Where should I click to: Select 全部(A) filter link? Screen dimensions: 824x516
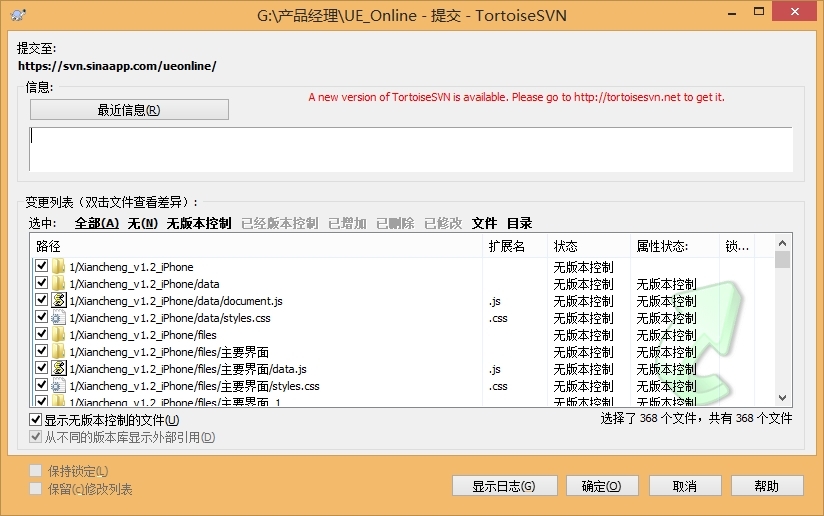coord(97,223)
